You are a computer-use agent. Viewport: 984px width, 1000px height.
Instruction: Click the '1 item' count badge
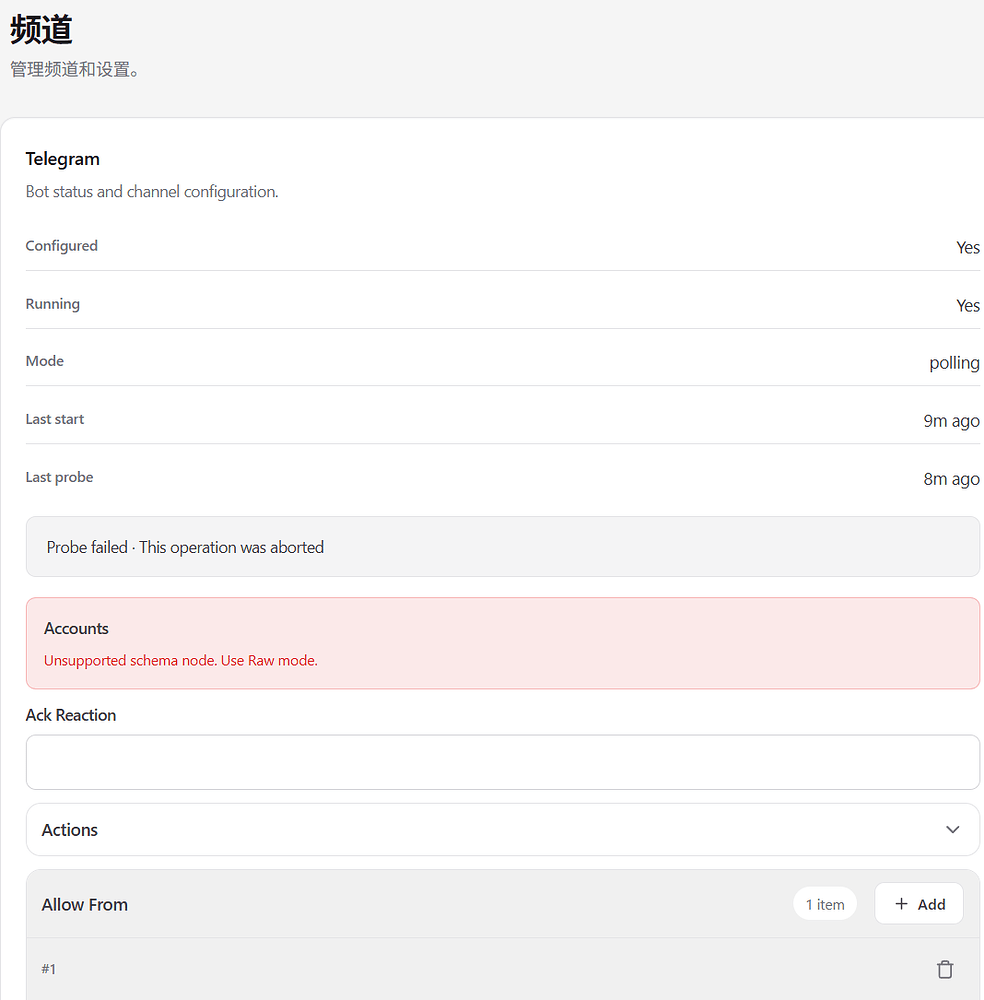825,904
